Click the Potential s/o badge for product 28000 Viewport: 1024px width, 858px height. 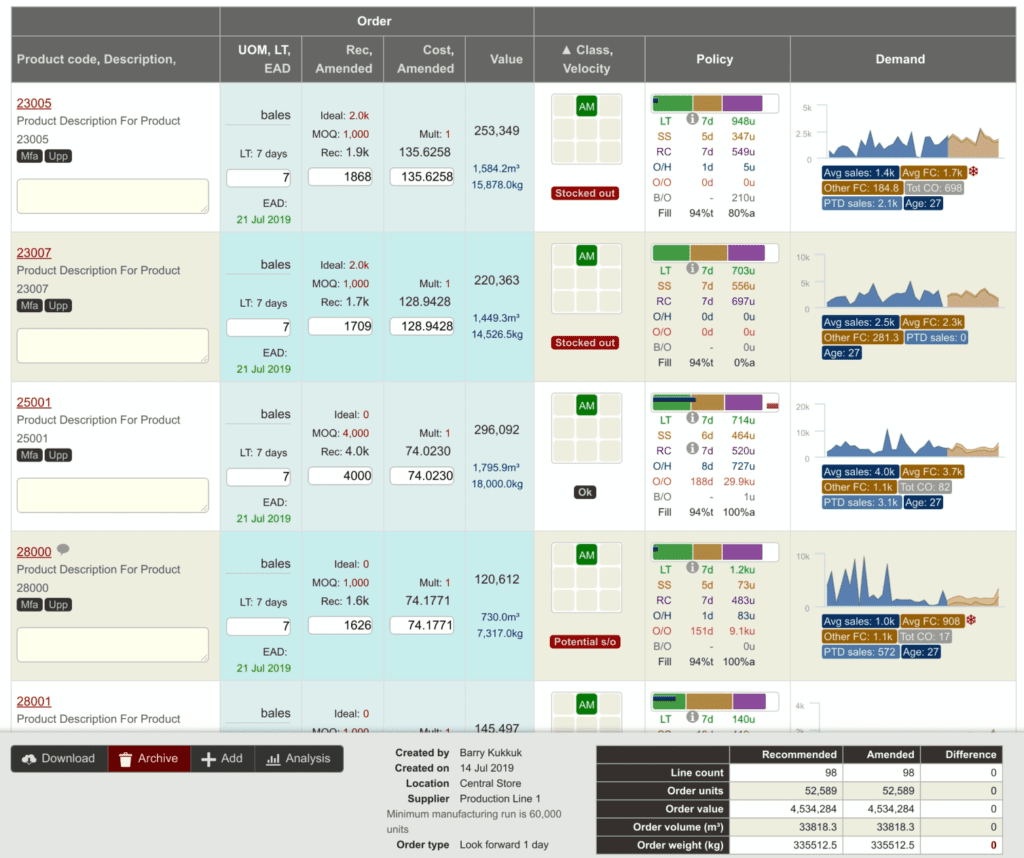[585, 641]
